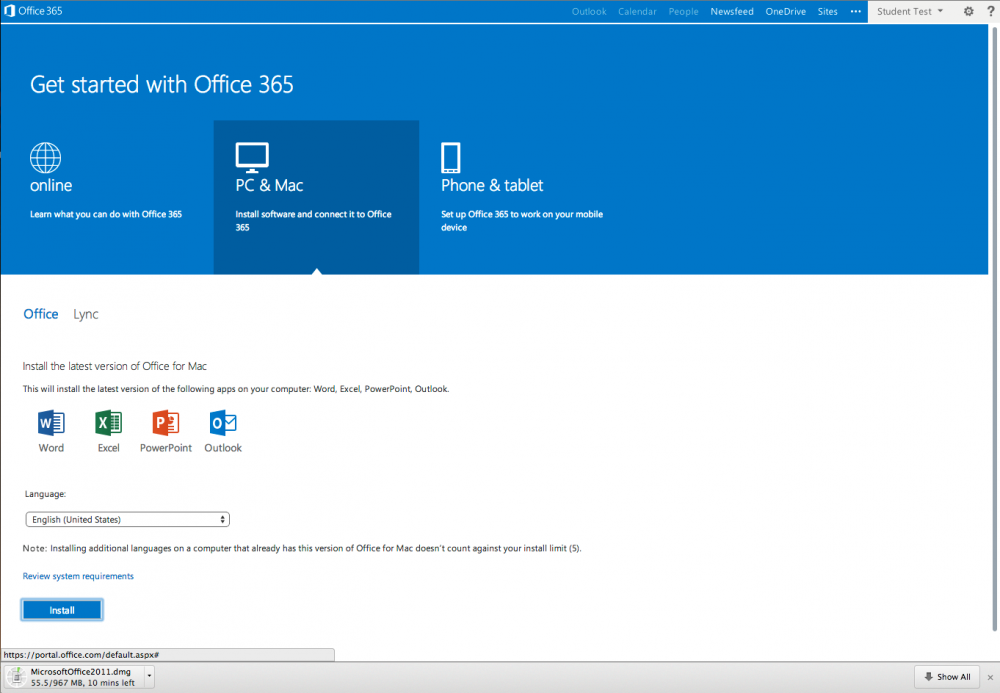Open the Help question mark

point(989,11)
